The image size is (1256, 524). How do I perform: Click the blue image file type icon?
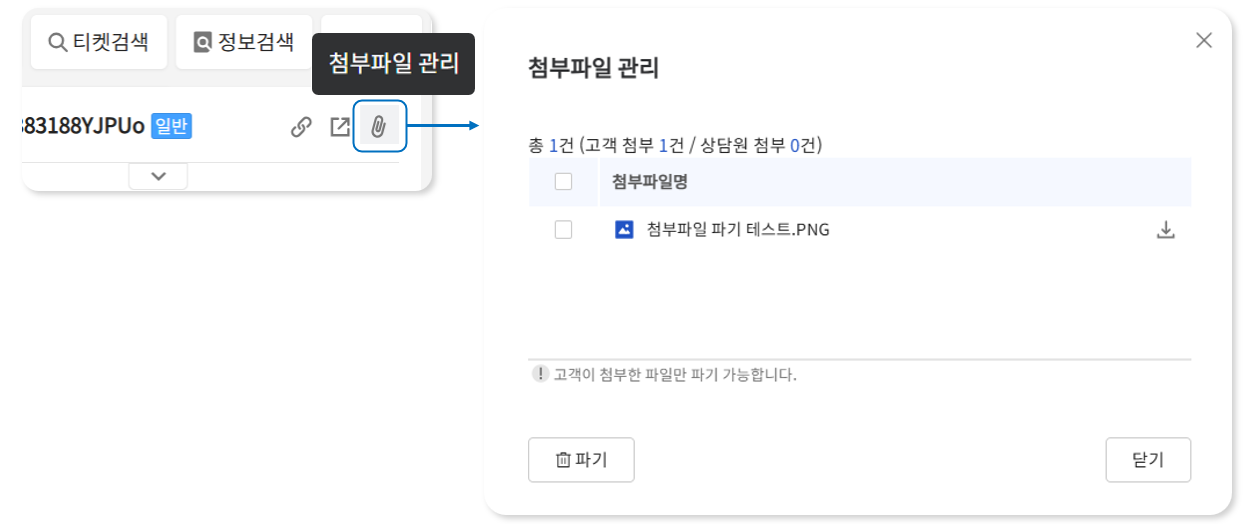click(x=624, y=230)
